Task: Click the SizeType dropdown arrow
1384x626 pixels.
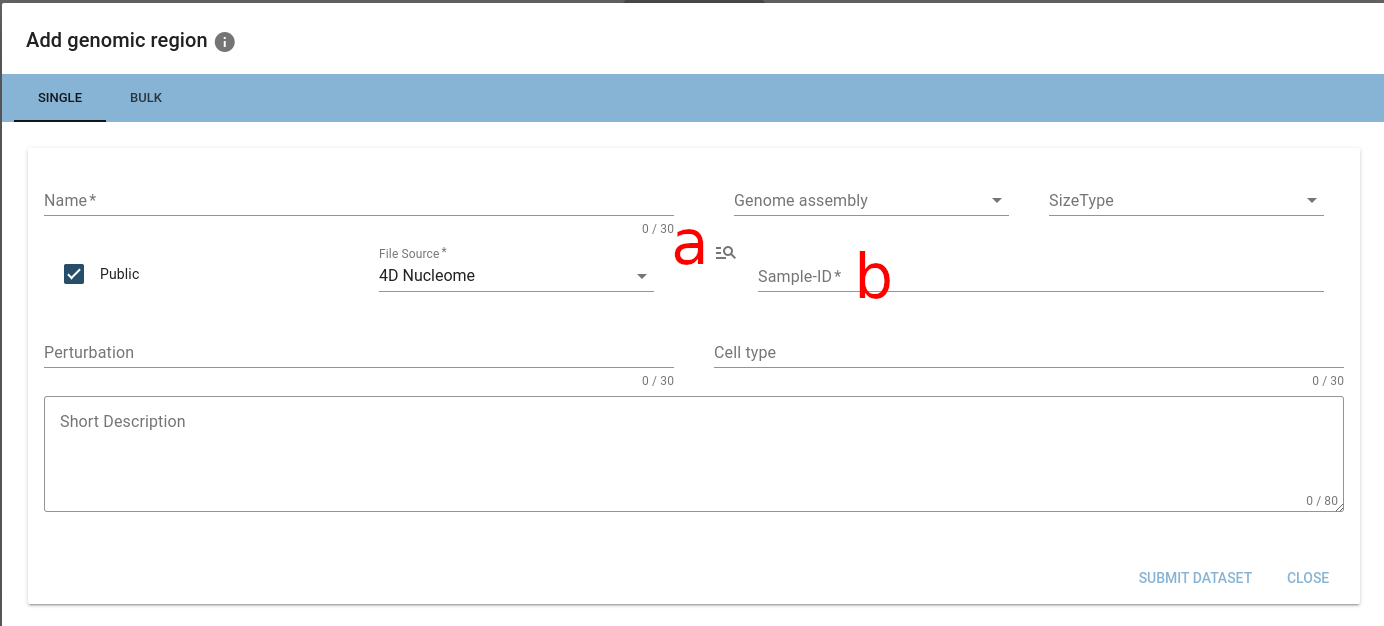Action: tap(1312, 200)
